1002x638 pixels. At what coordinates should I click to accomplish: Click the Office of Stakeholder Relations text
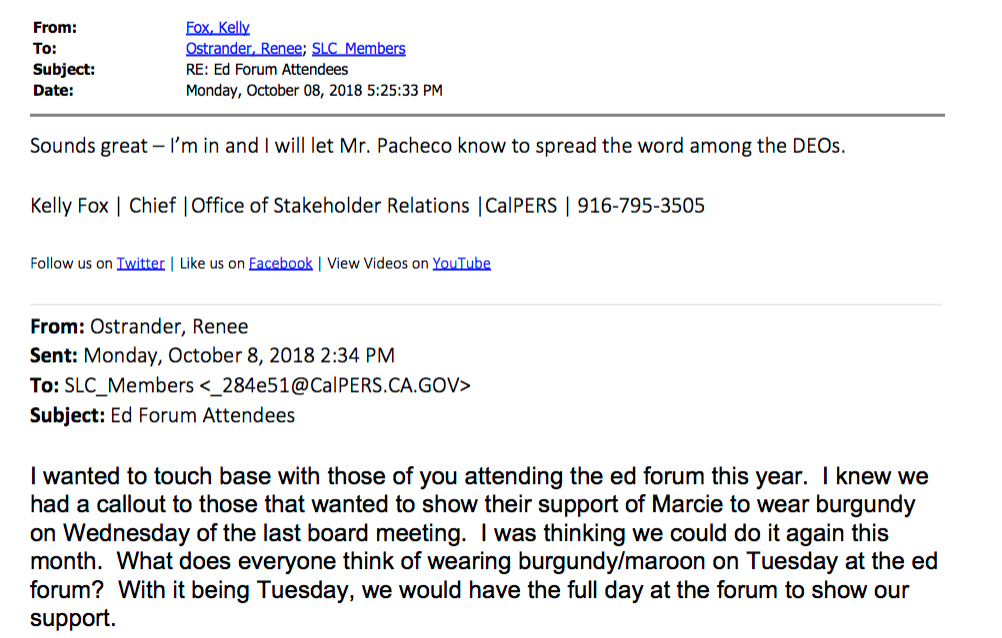click(x=330, y=206)
